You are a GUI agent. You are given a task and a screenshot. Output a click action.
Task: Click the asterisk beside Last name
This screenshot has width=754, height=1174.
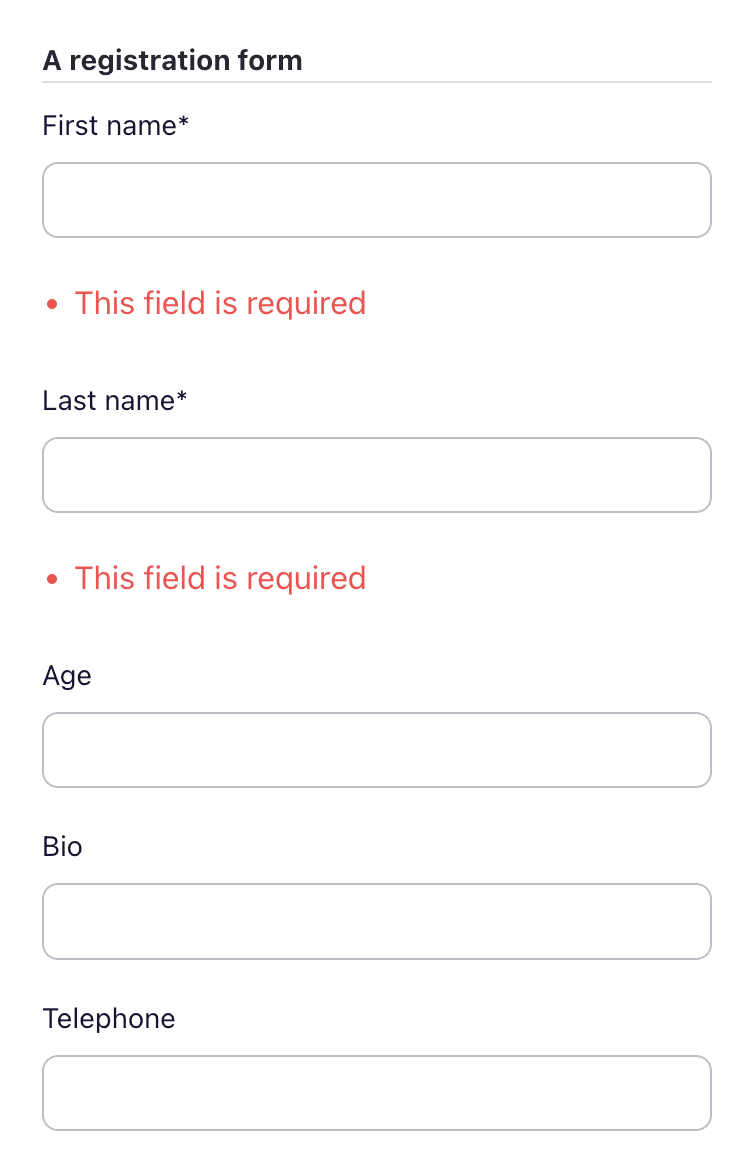182,396
